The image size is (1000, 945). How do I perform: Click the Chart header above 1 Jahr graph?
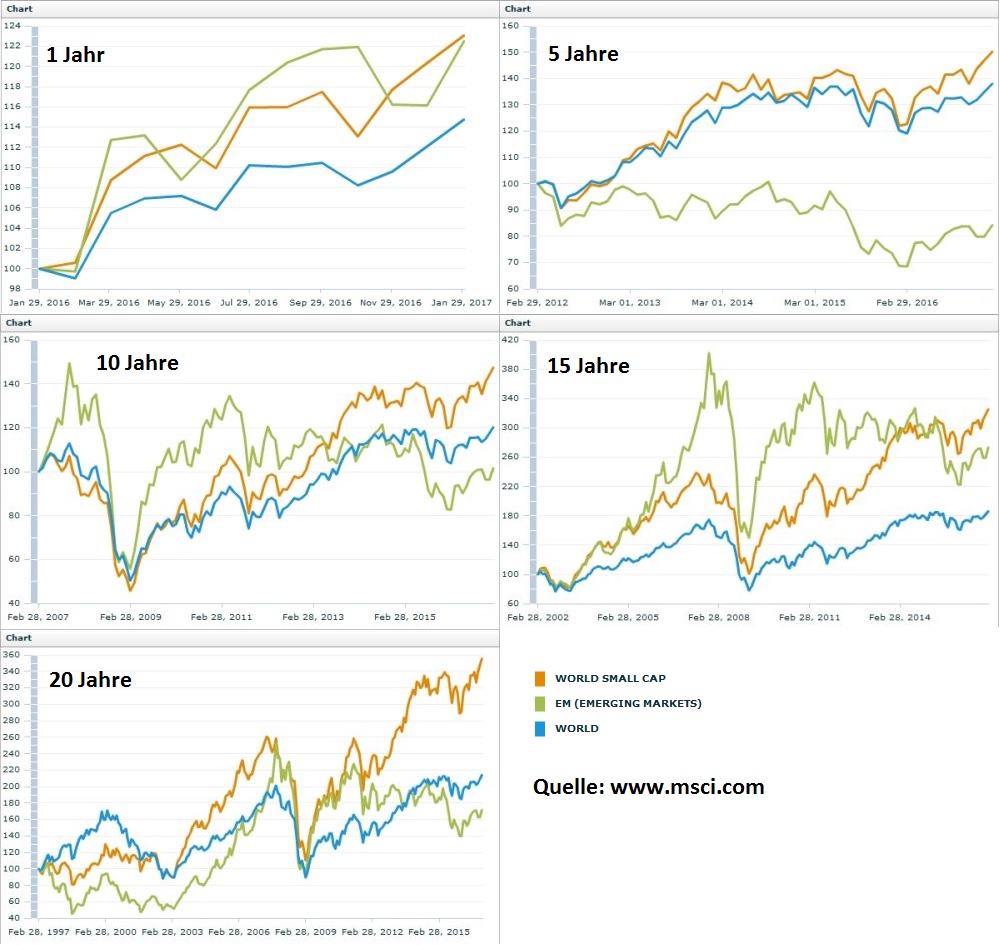tap(19, 8)
